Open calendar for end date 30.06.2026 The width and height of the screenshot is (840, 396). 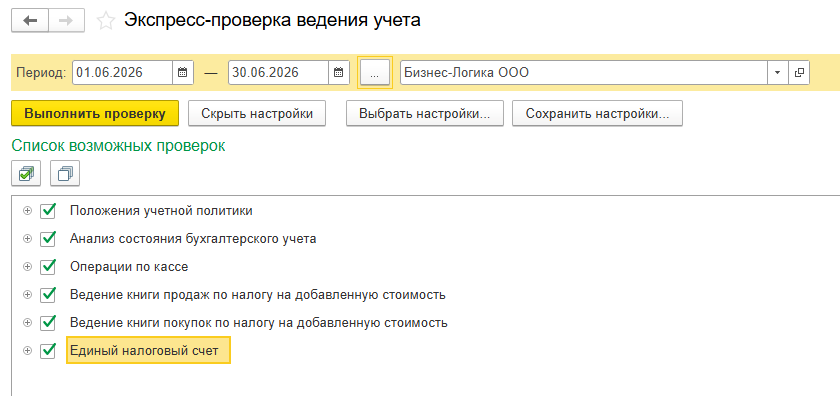339,72
